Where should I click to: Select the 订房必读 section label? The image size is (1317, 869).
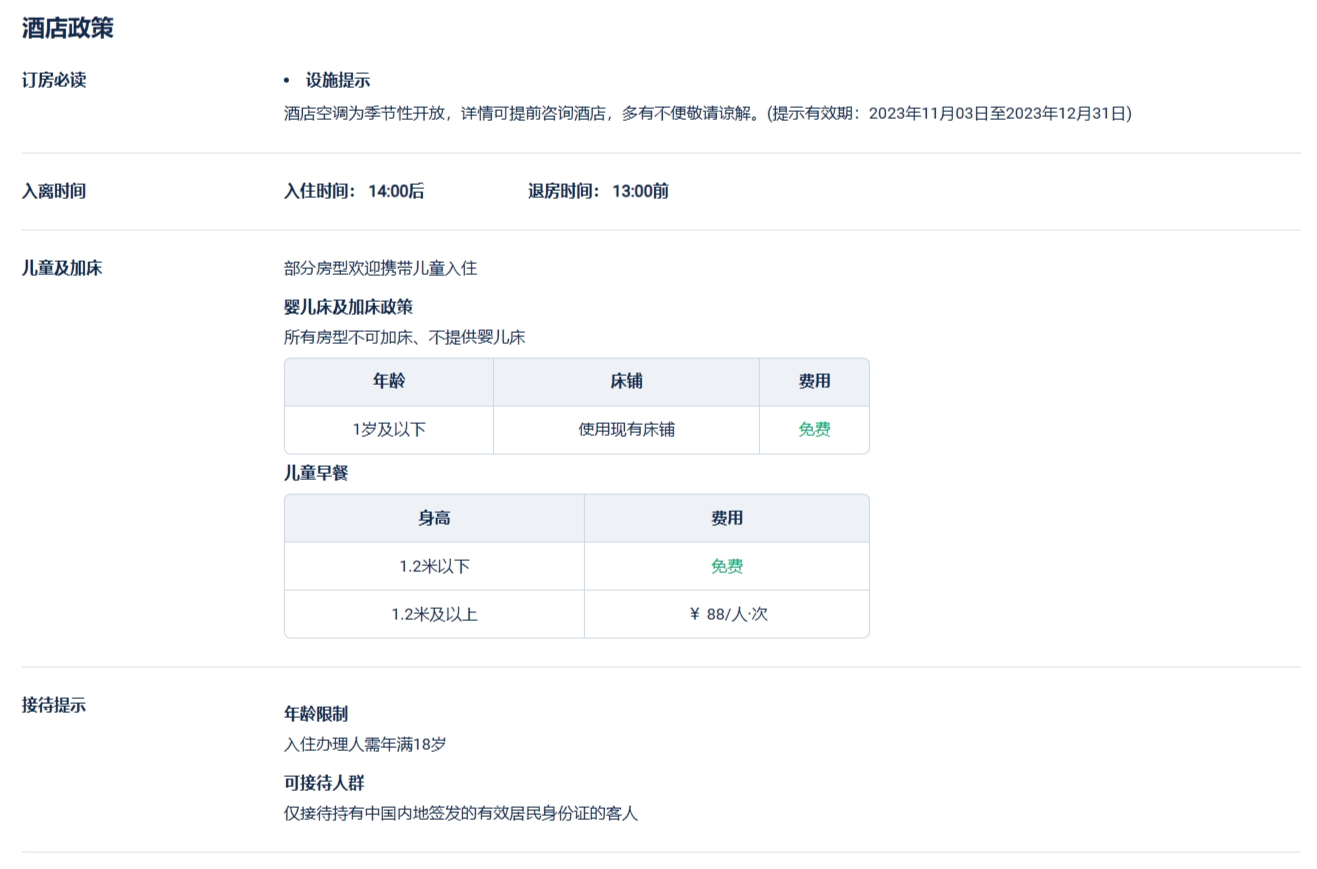(x=54, y=80)
